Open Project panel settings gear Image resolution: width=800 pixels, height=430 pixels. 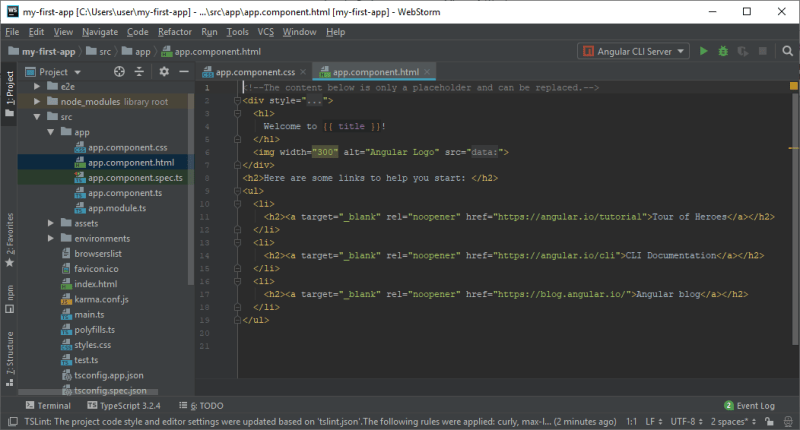164,72
